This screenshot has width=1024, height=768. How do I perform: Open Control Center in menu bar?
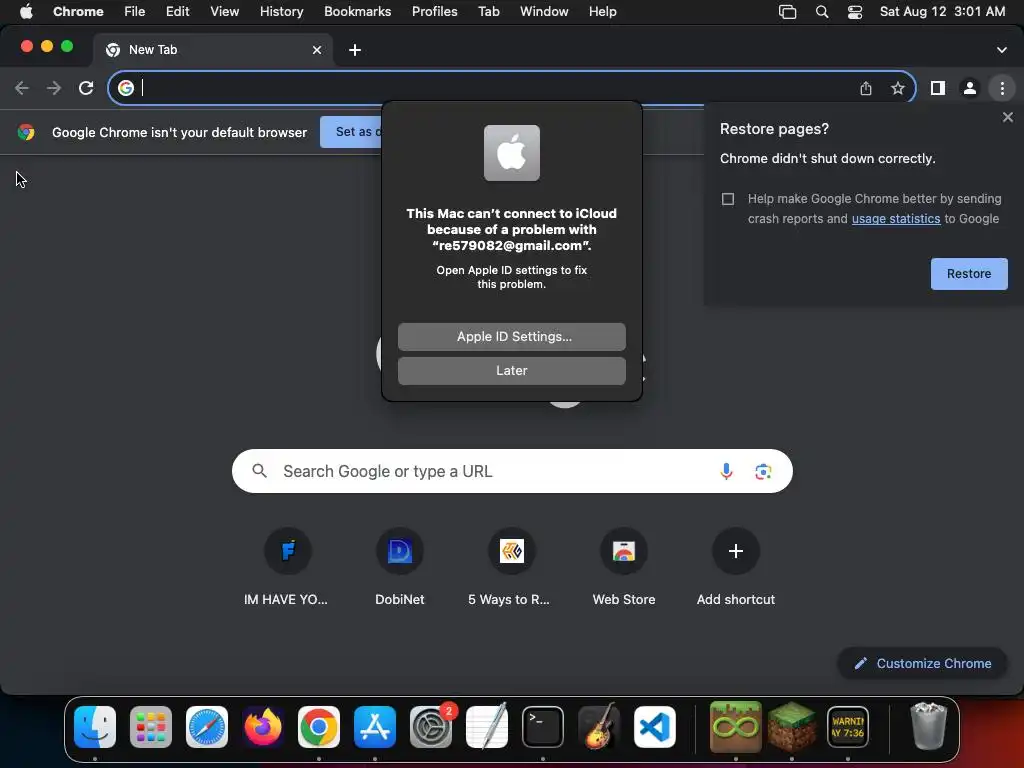pos(855,12)
